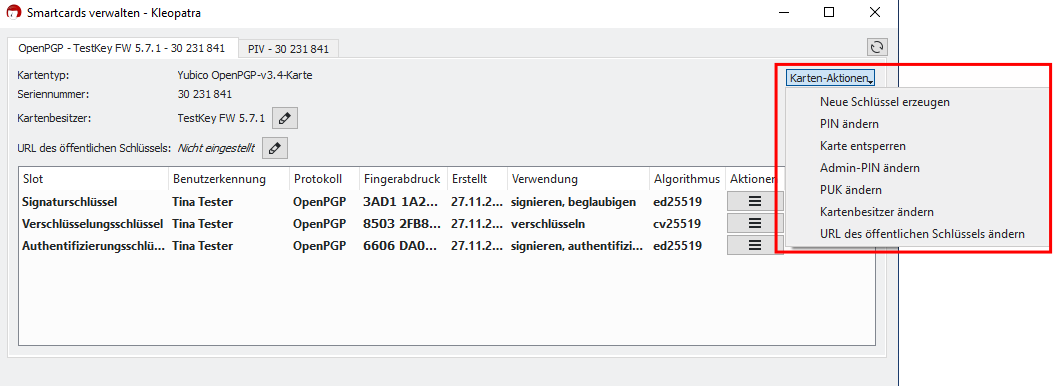The height and width of the screenshot is (386, 1054).
Task: Choose Karte entsperren
Action: pos(863,146)
